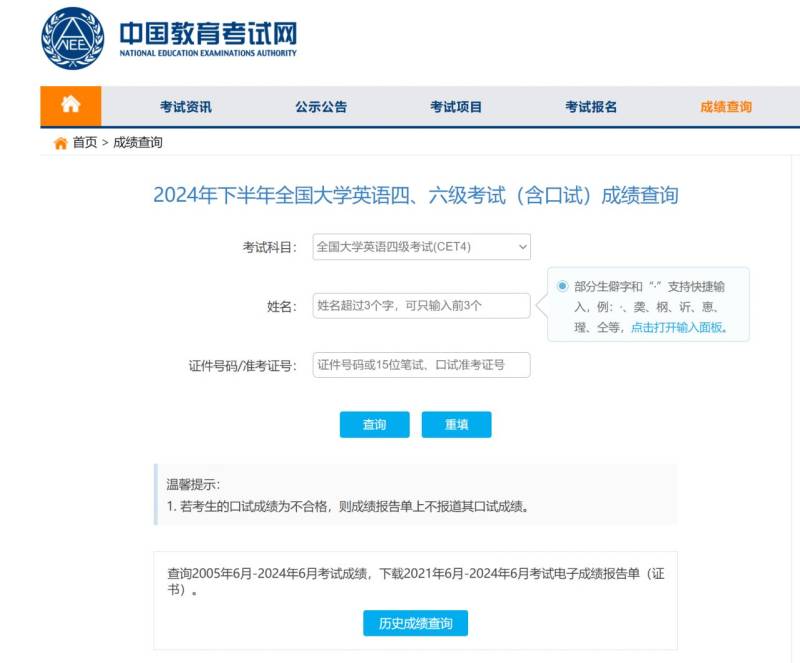Click the 证件号码/准考证号 input field

(421, 365)
